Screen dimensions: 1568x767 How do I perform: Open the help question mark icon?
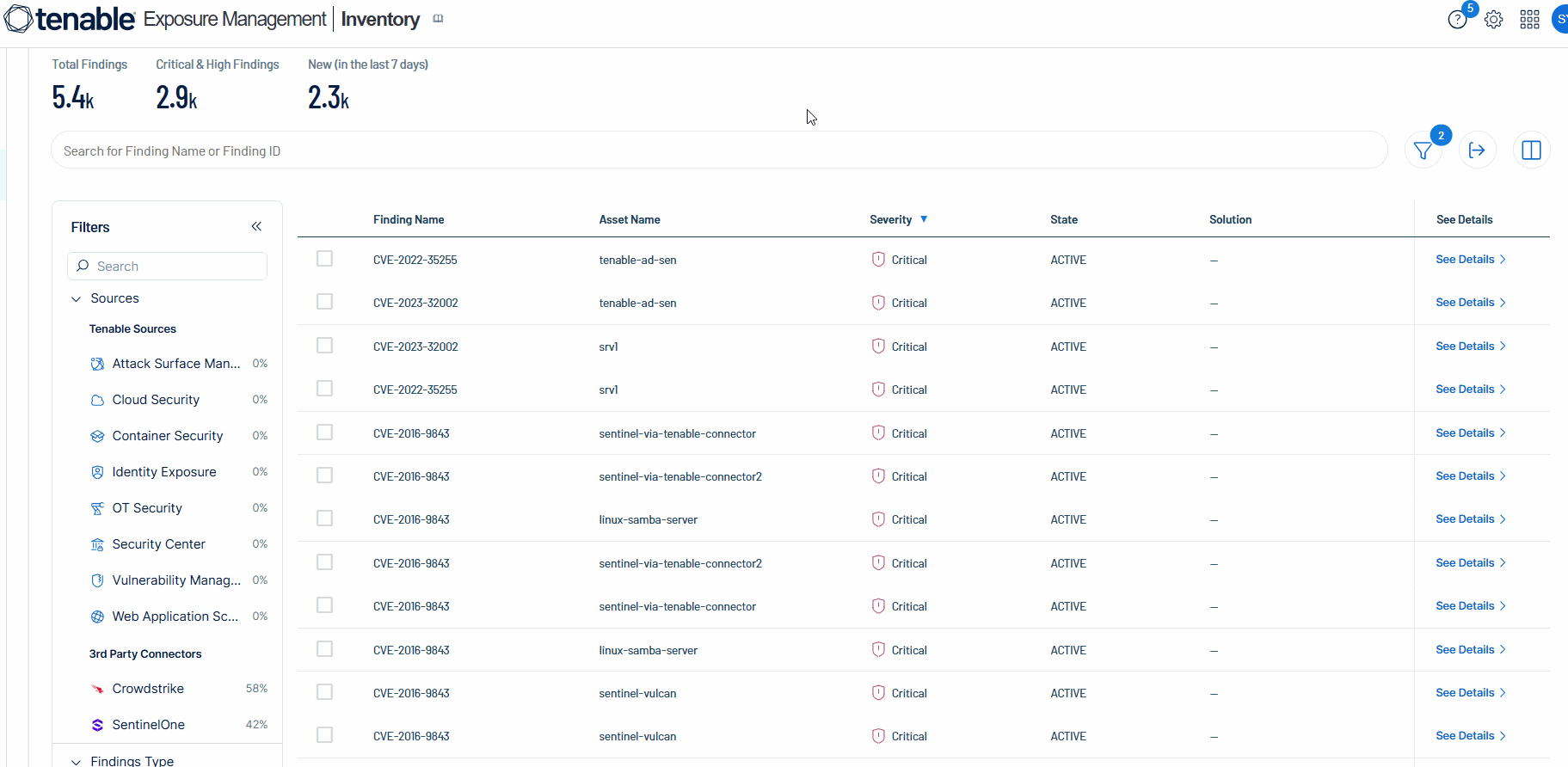[1457, 20]
